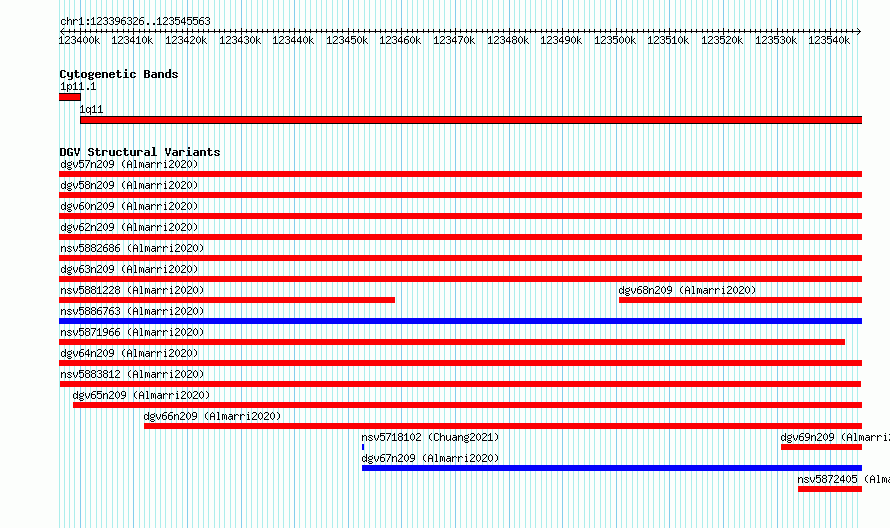Click the 123470k ruler tick label
The image size is (890, 528).
pyautogui.click(x=454, y=40)
